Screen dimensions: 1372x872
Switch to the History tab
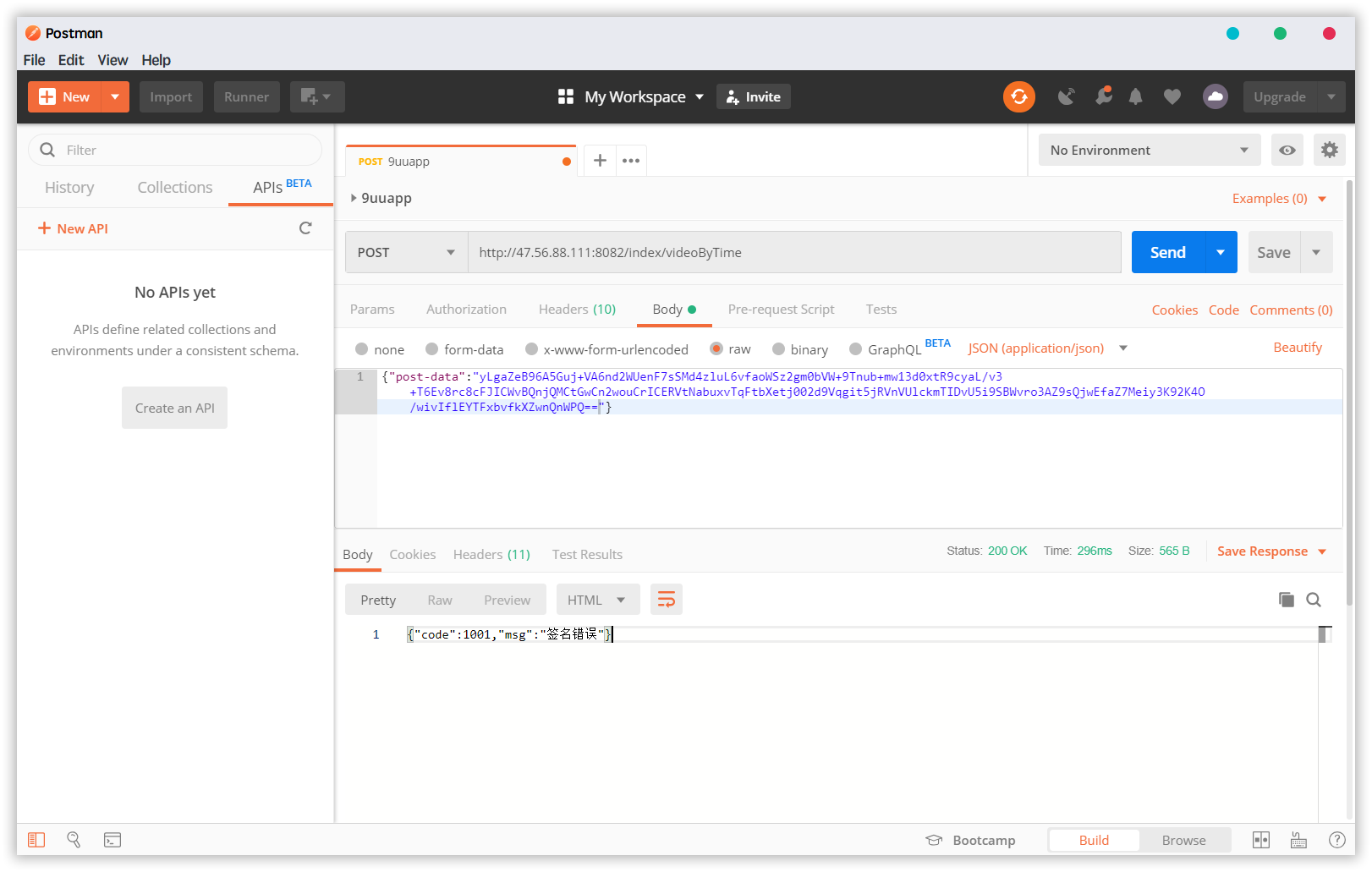tap(69, 188)
